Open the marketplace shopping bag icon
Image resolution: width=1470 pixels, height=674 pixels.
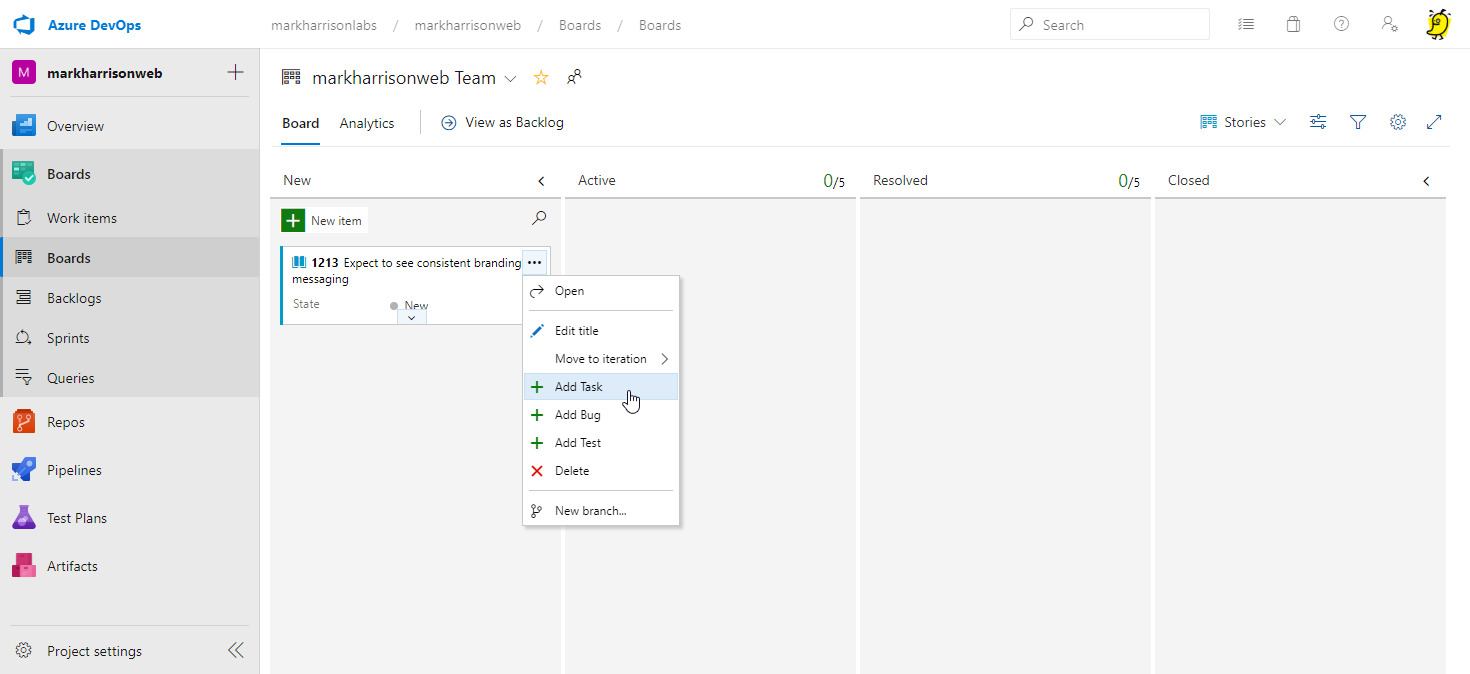[x=1293, y=25]
